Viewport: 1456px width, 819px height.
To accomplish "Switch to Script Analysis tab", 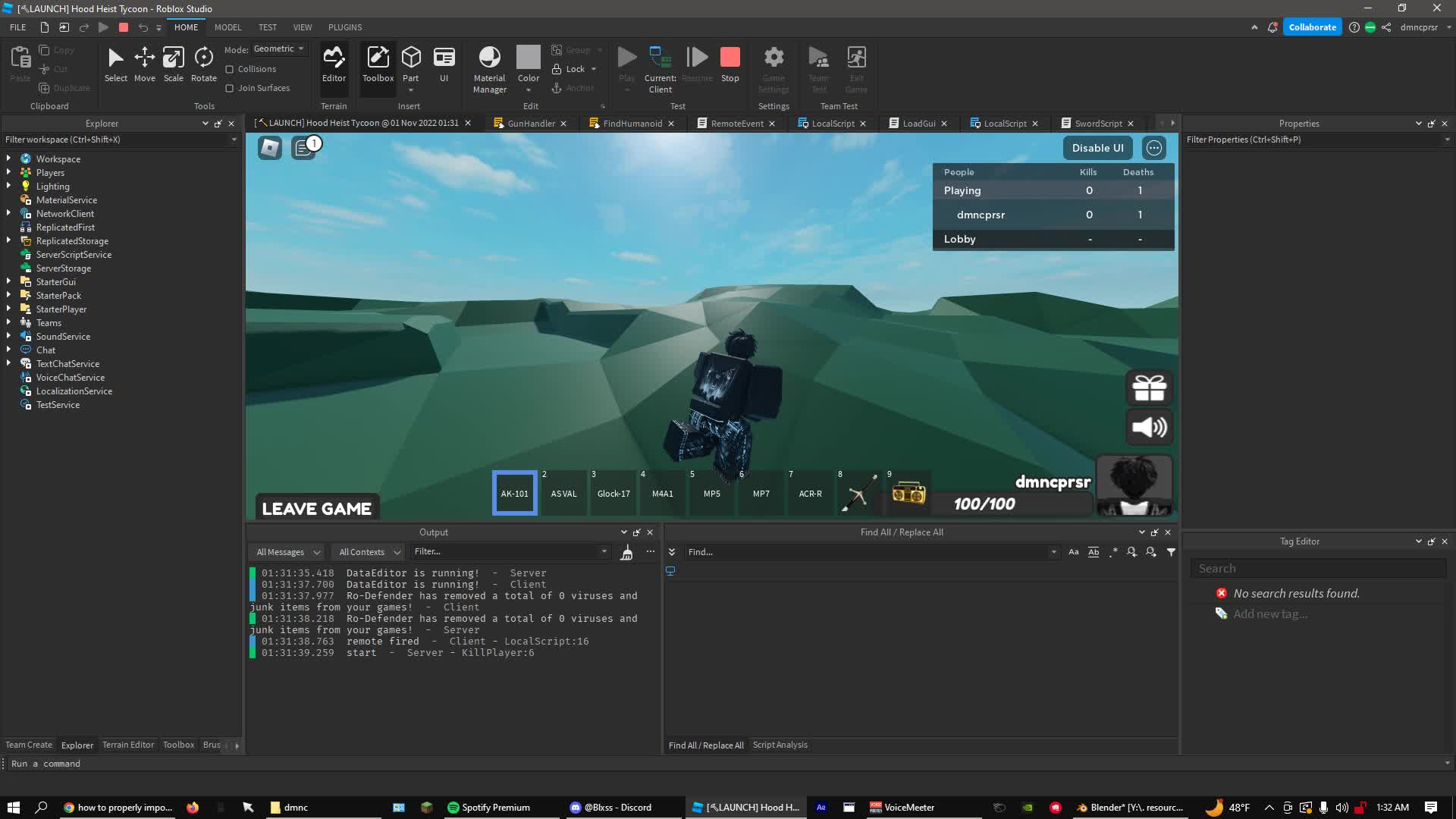I will (780, 745).
